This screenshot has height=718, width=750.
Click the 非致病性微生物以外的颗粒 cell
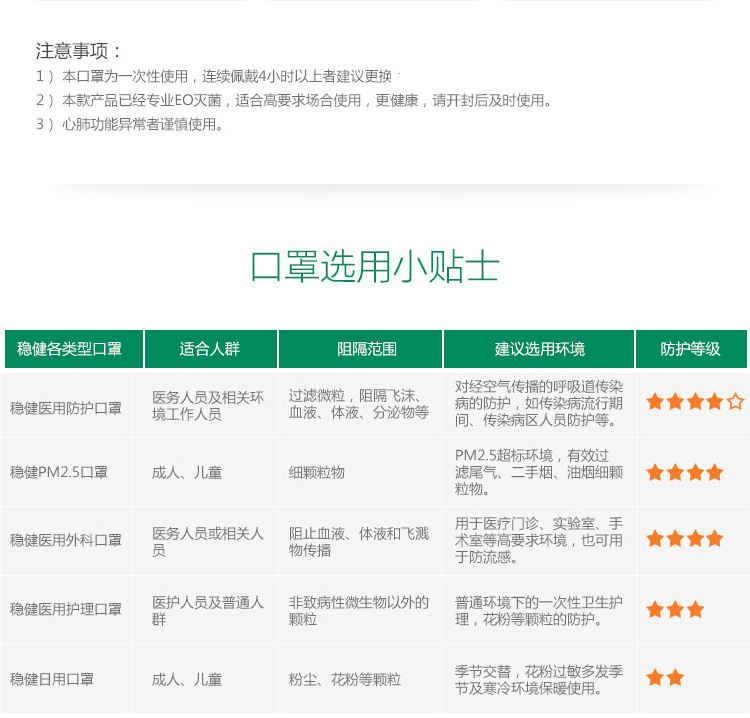(359, 610)
